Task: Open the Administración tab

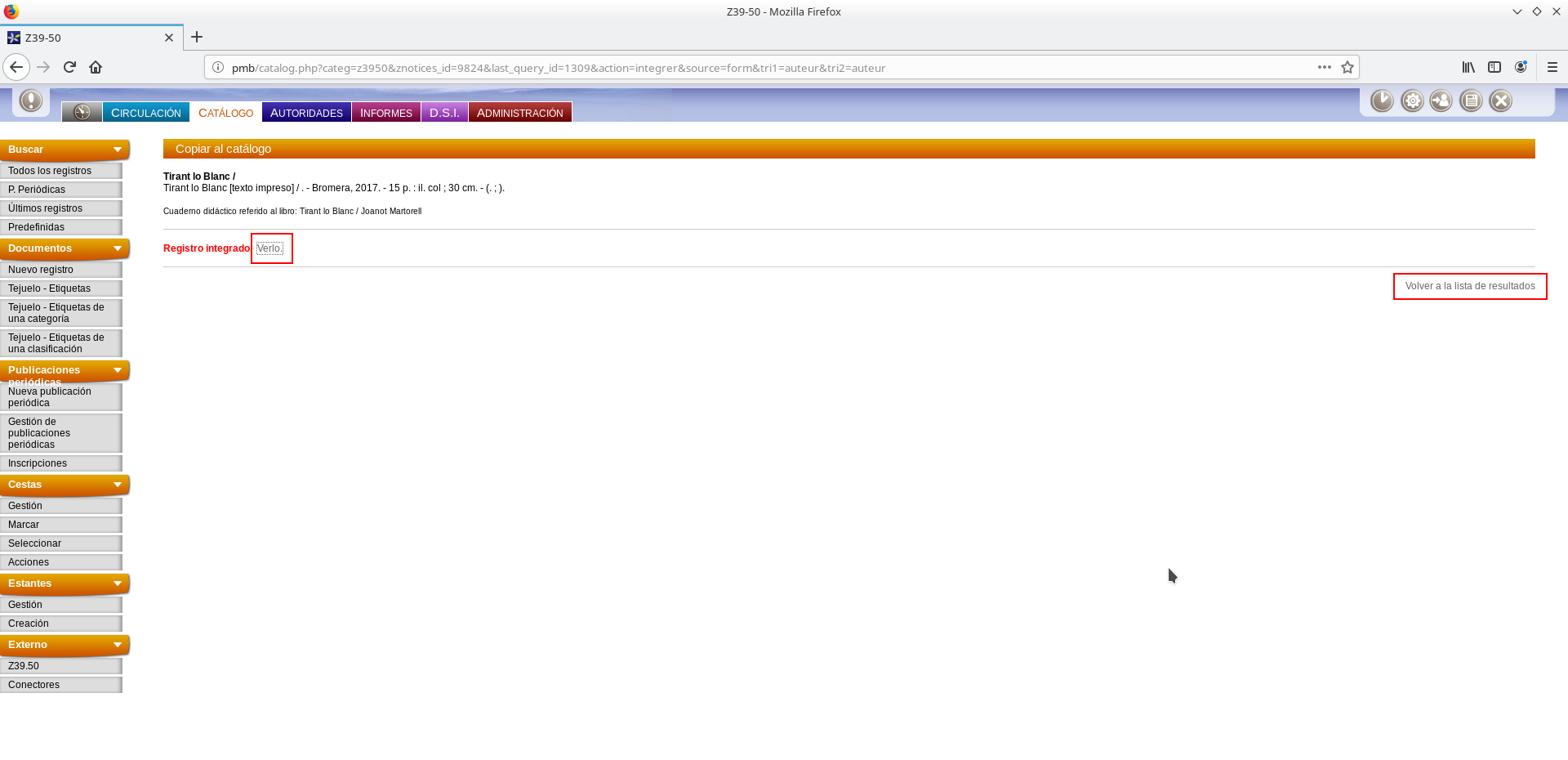Action: 519,113
